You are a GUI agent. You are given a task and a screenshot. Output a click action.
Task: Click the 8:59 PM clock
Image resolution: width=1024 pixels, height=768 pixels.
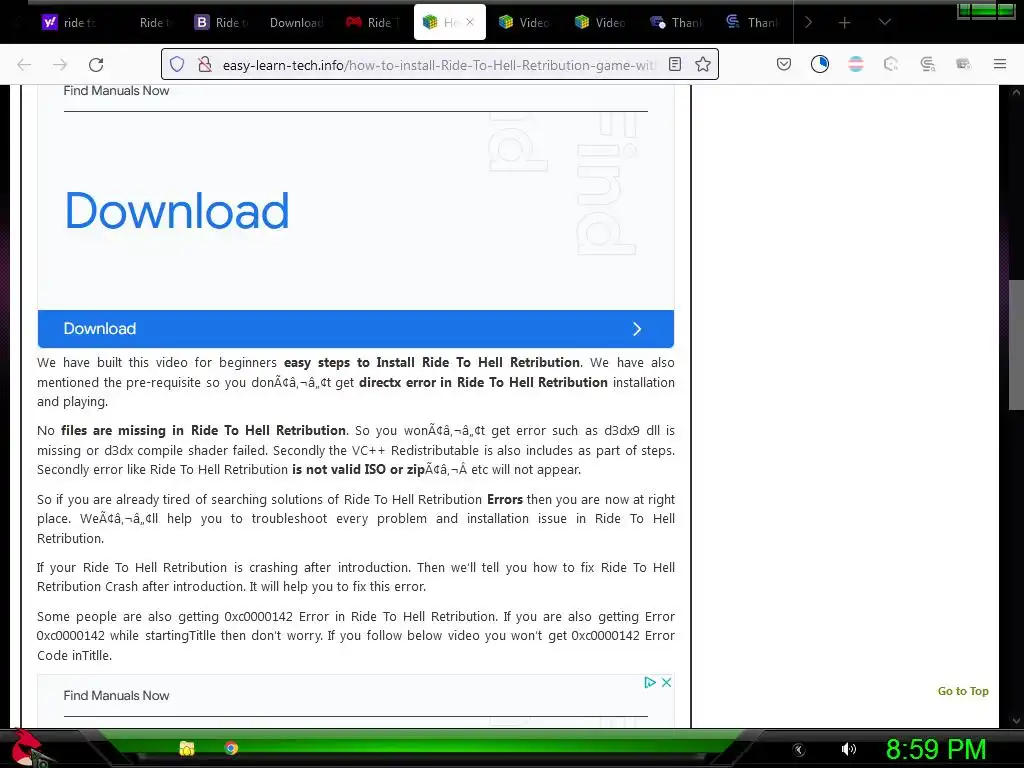pyautogui.click(x=936, y=750)
